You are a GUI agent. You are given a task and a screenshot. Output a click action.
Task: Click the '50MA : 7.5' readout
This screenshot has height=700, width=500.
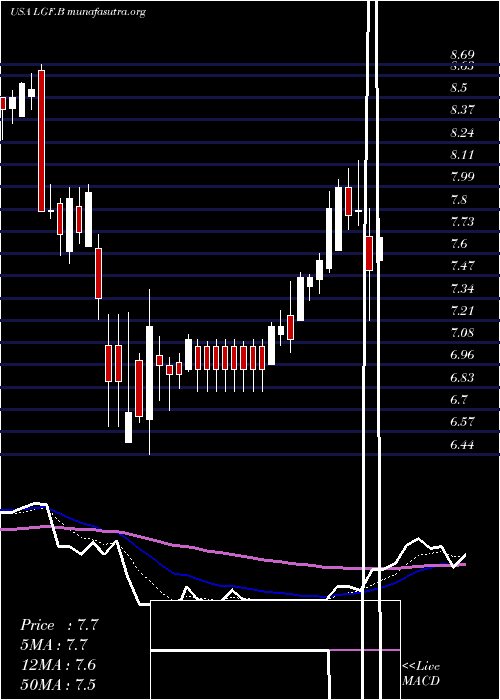click(x=58, y=685)
